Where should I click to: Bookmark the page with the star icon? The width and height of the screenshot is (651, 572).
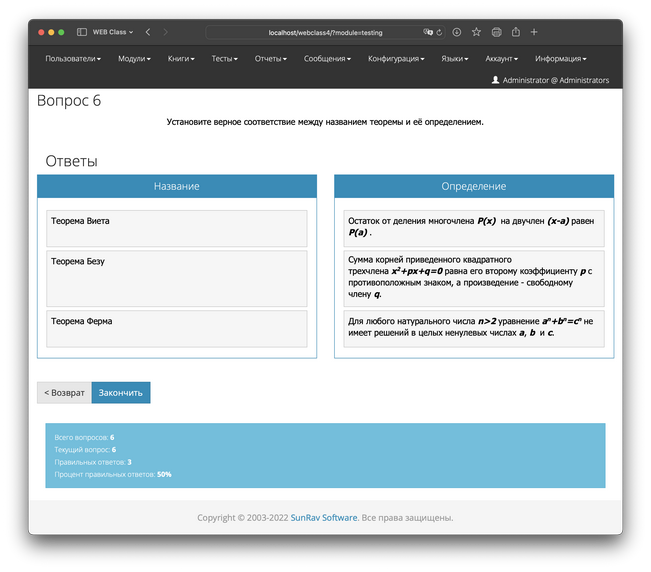[x=476, y=32]
